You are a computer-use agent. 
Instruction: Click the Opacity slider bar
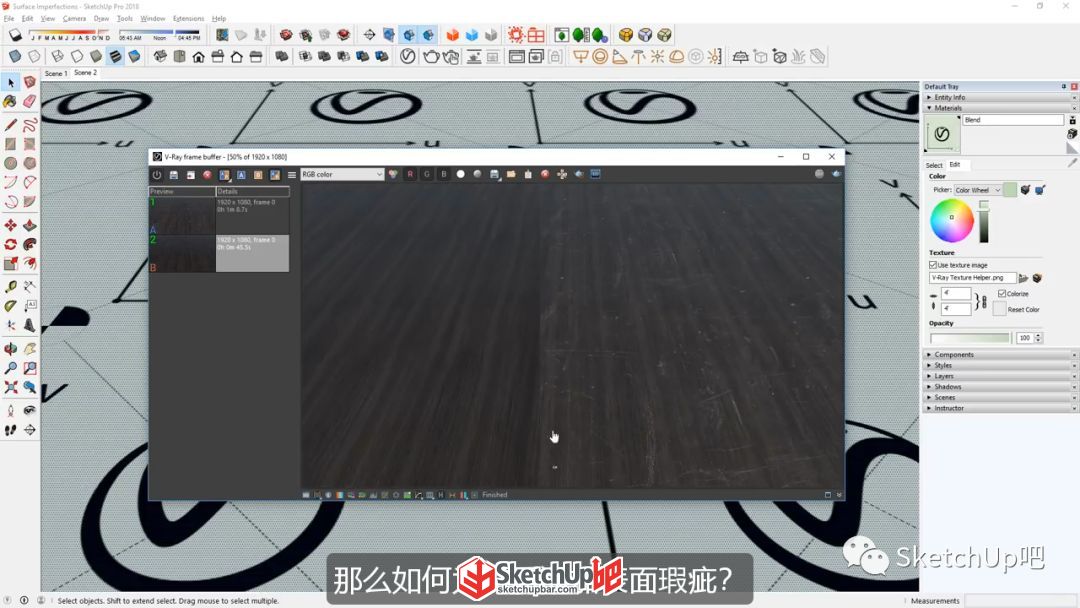970,338
